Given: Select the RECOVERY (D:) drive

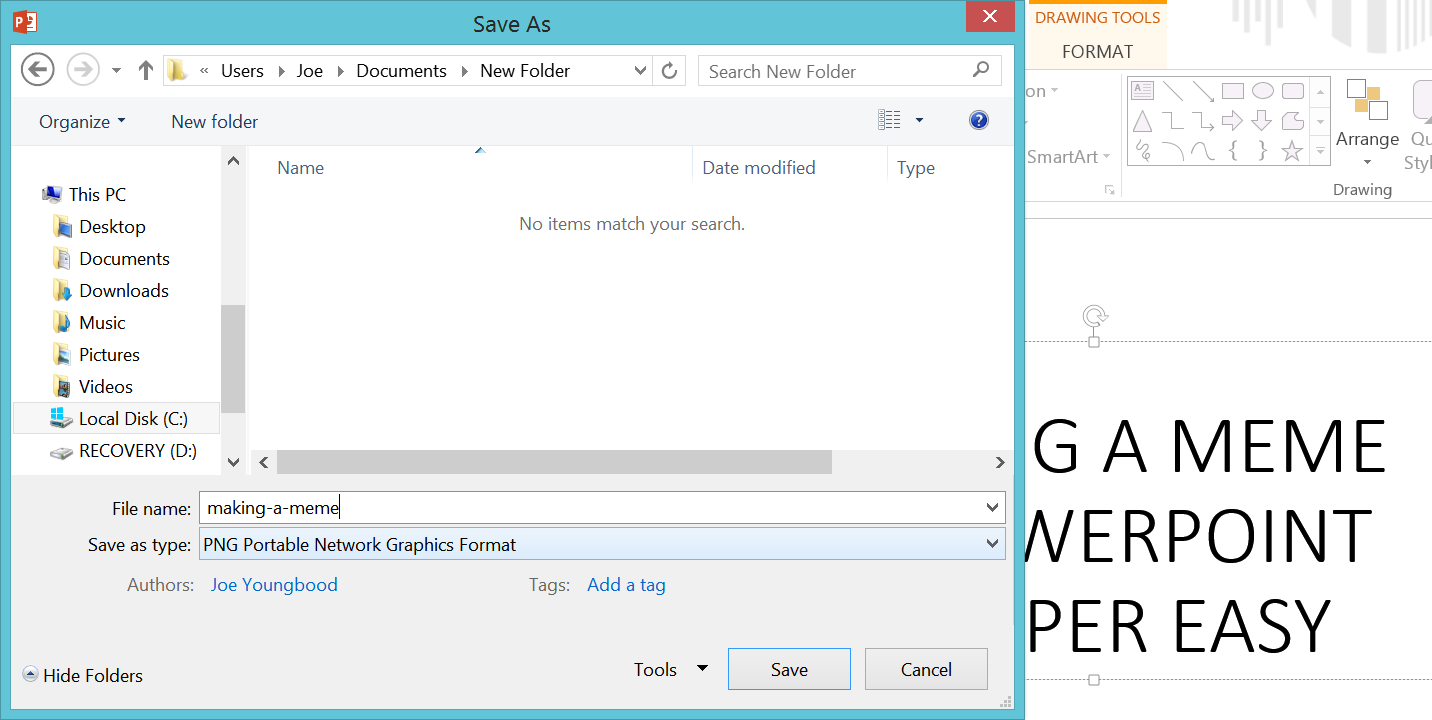Looking at the screenshot, I should pyautogui.click(x=124, y=451).
